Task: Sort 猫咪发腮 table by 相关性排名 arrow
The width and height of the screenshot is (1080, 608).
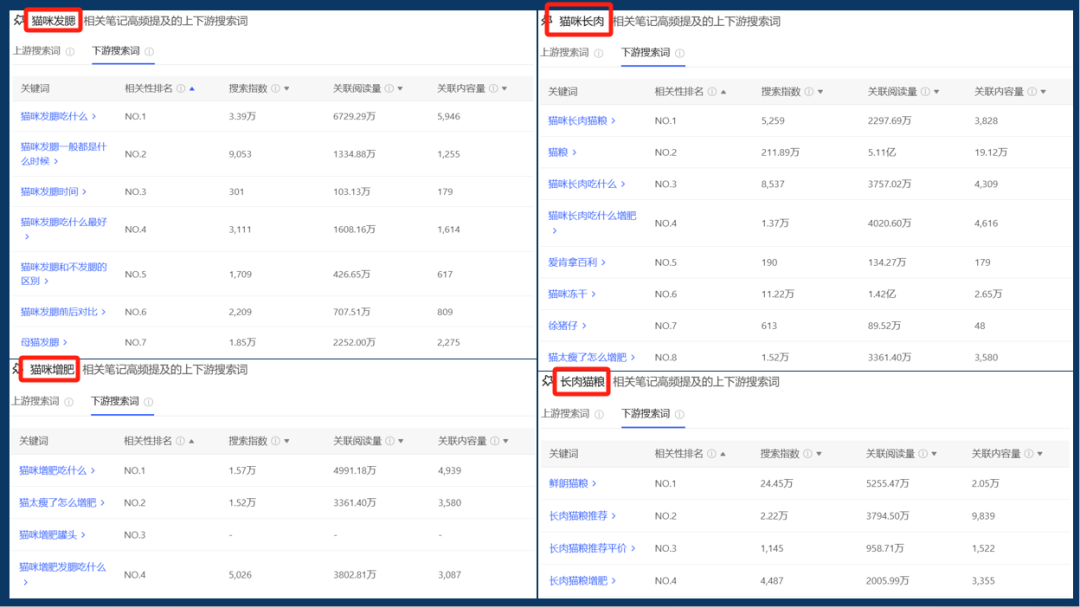Action: tap(192, 89)
